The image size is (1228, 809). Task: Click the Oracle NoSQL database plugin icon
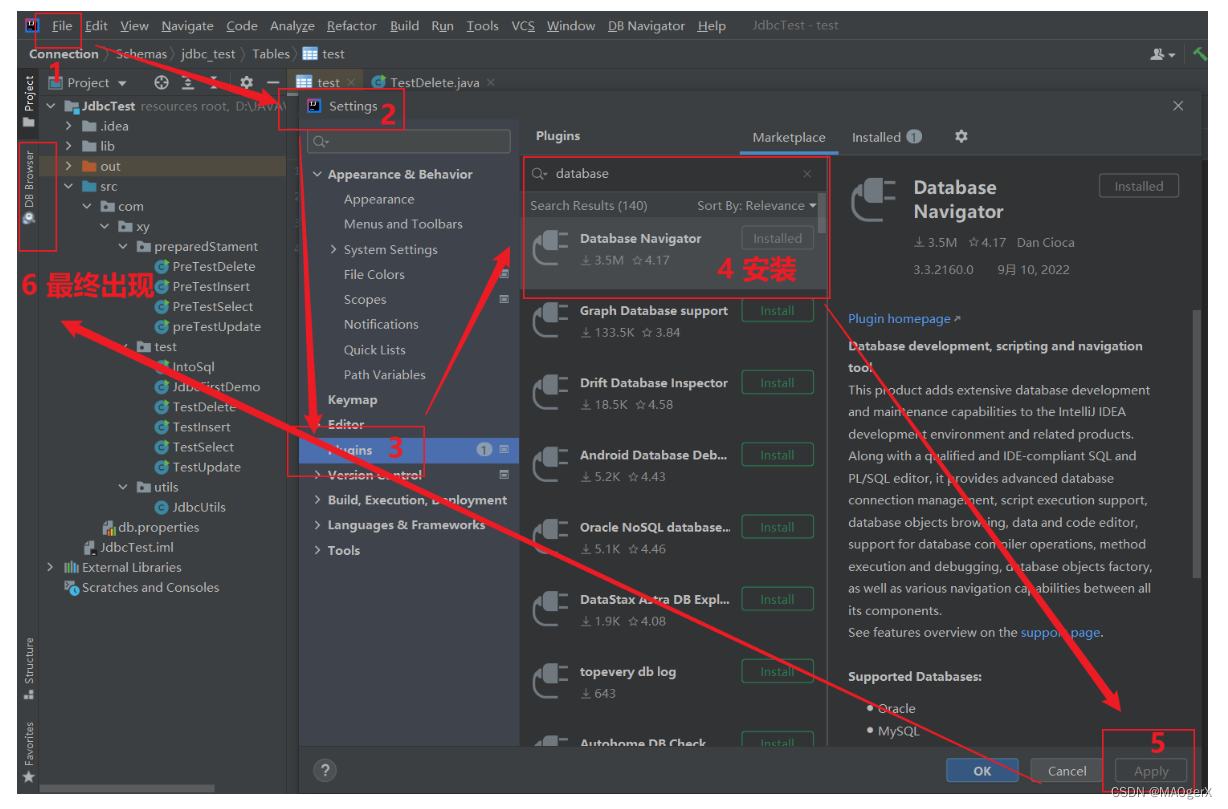tap(551, 537)
